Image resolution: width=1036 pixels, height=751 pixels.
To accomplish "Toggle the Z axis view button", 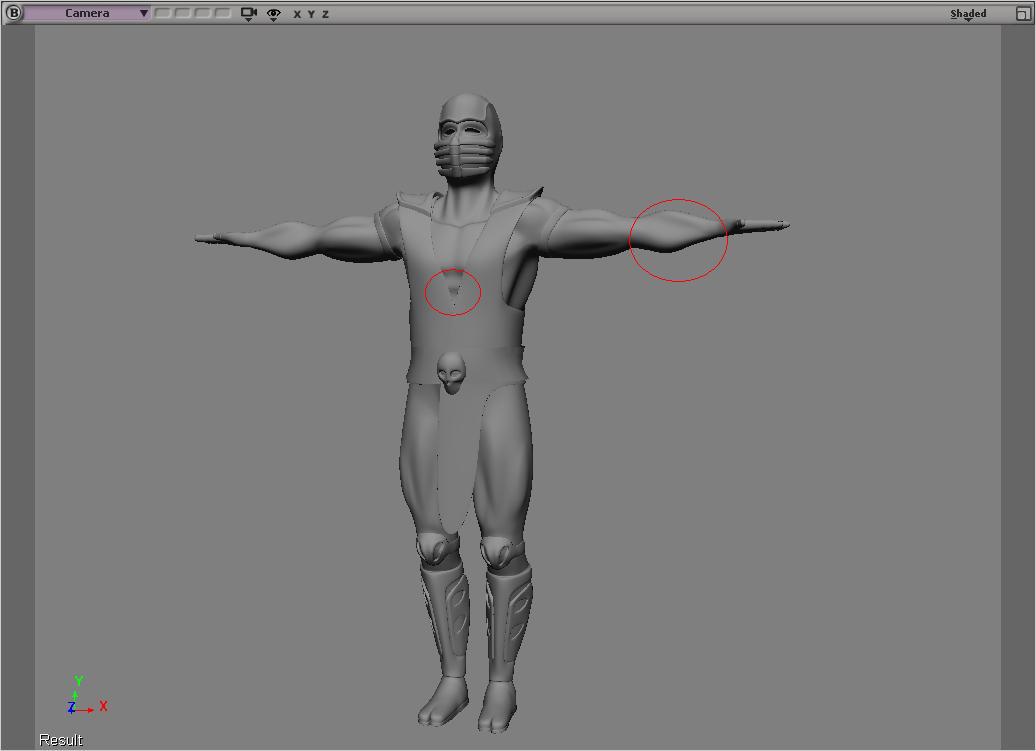I will tap(325, 14).
